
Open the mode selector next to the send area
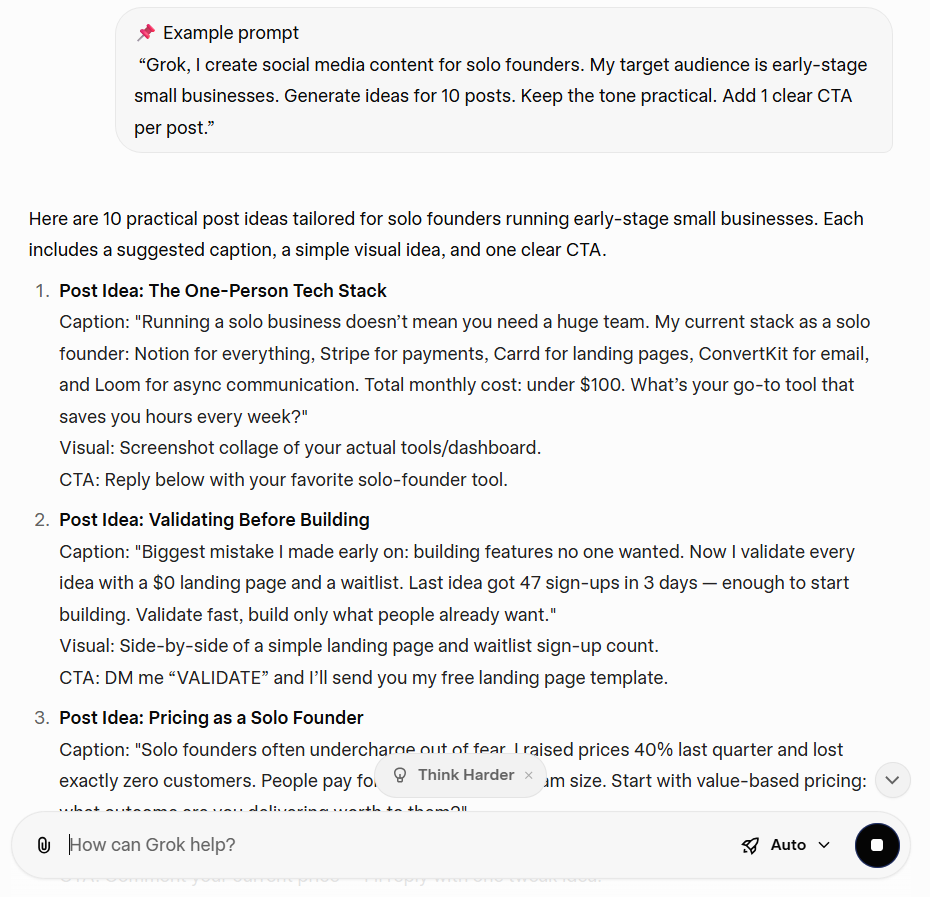790,845
